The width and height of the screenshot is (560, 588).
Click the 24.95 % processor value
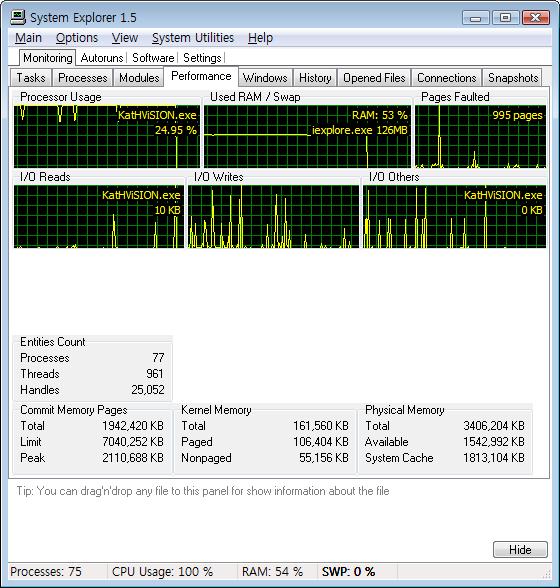[176, 130]
